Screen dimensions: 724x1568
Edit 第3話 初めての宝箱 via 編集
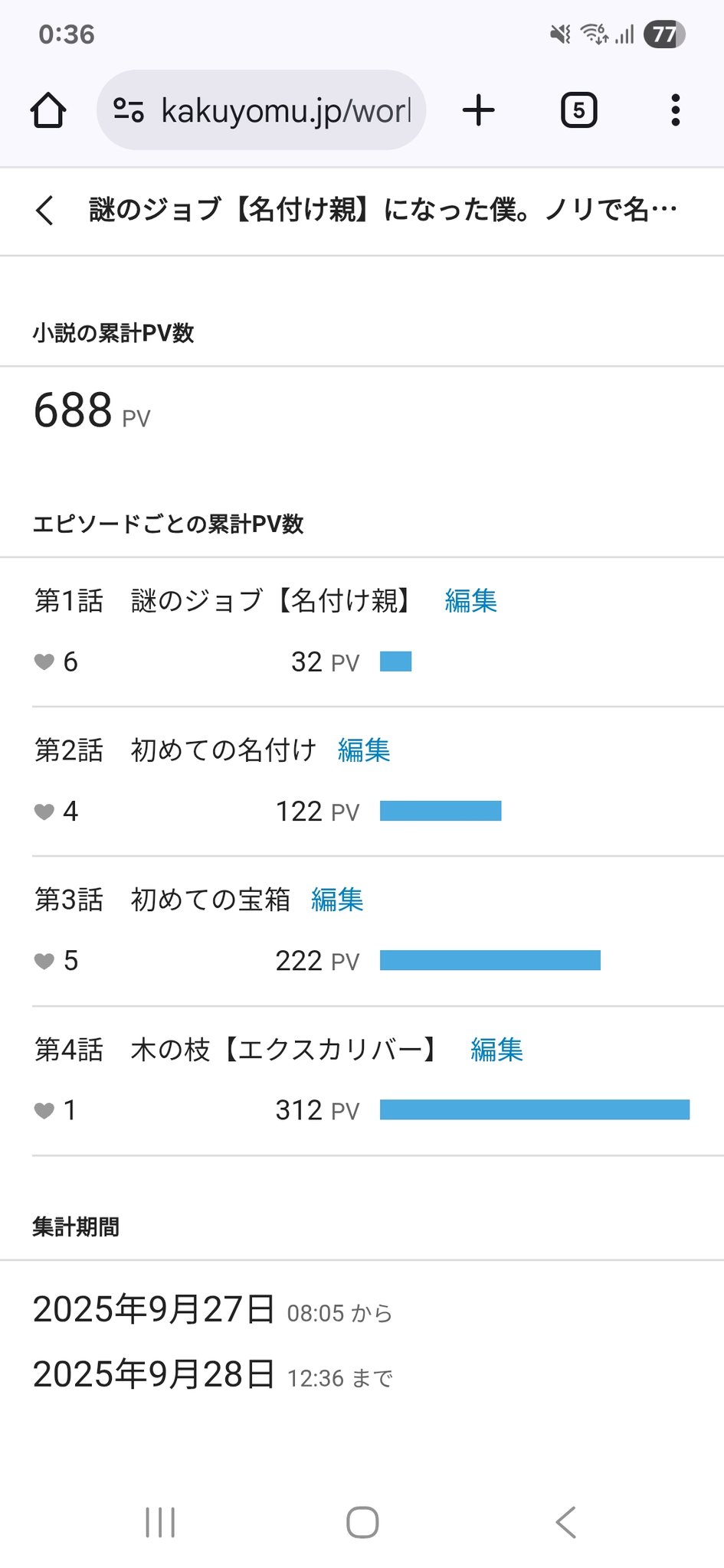click(337, 900)
